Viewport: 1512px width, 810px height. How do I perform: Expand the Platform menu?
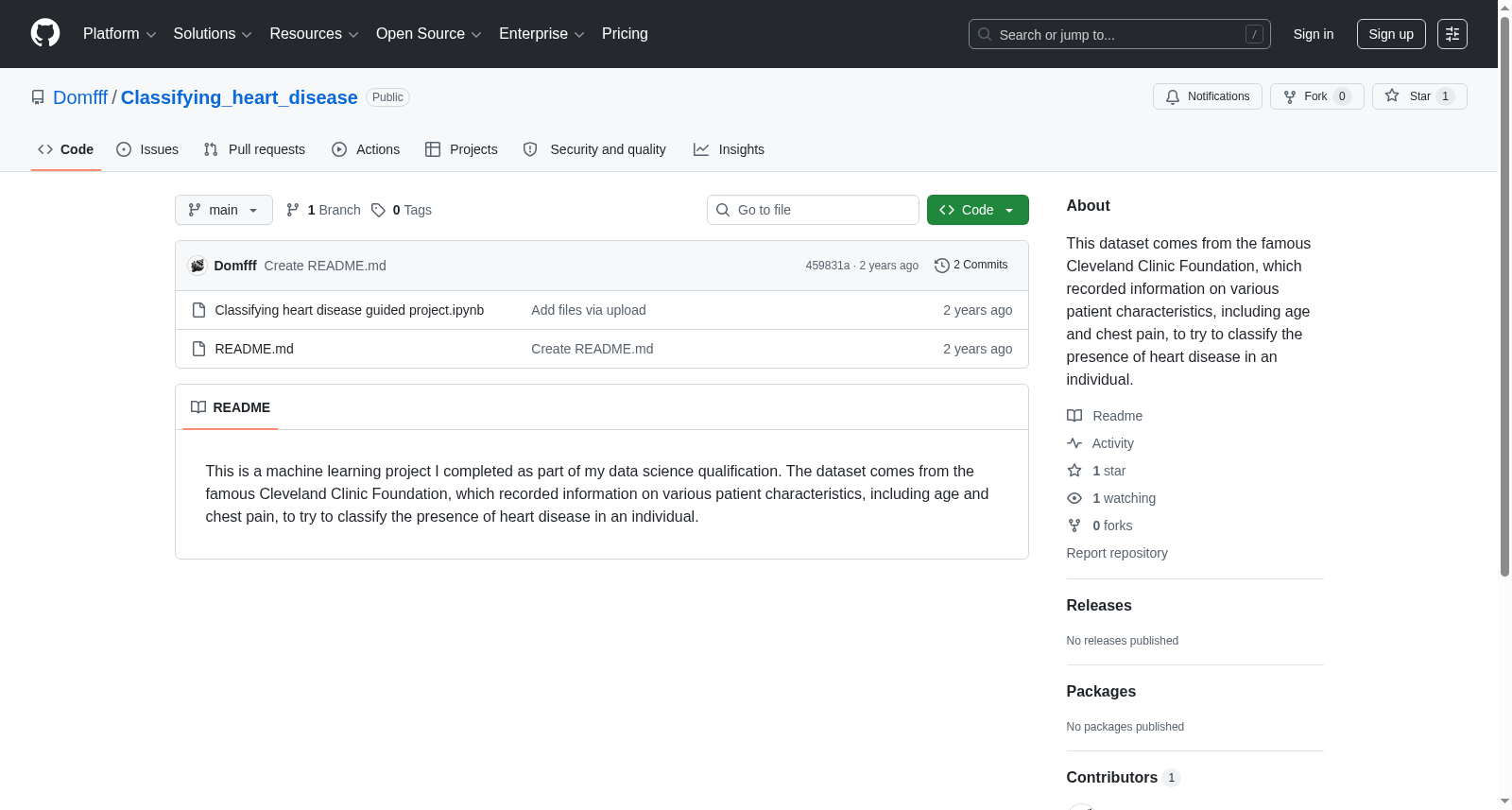coord(119,34)
